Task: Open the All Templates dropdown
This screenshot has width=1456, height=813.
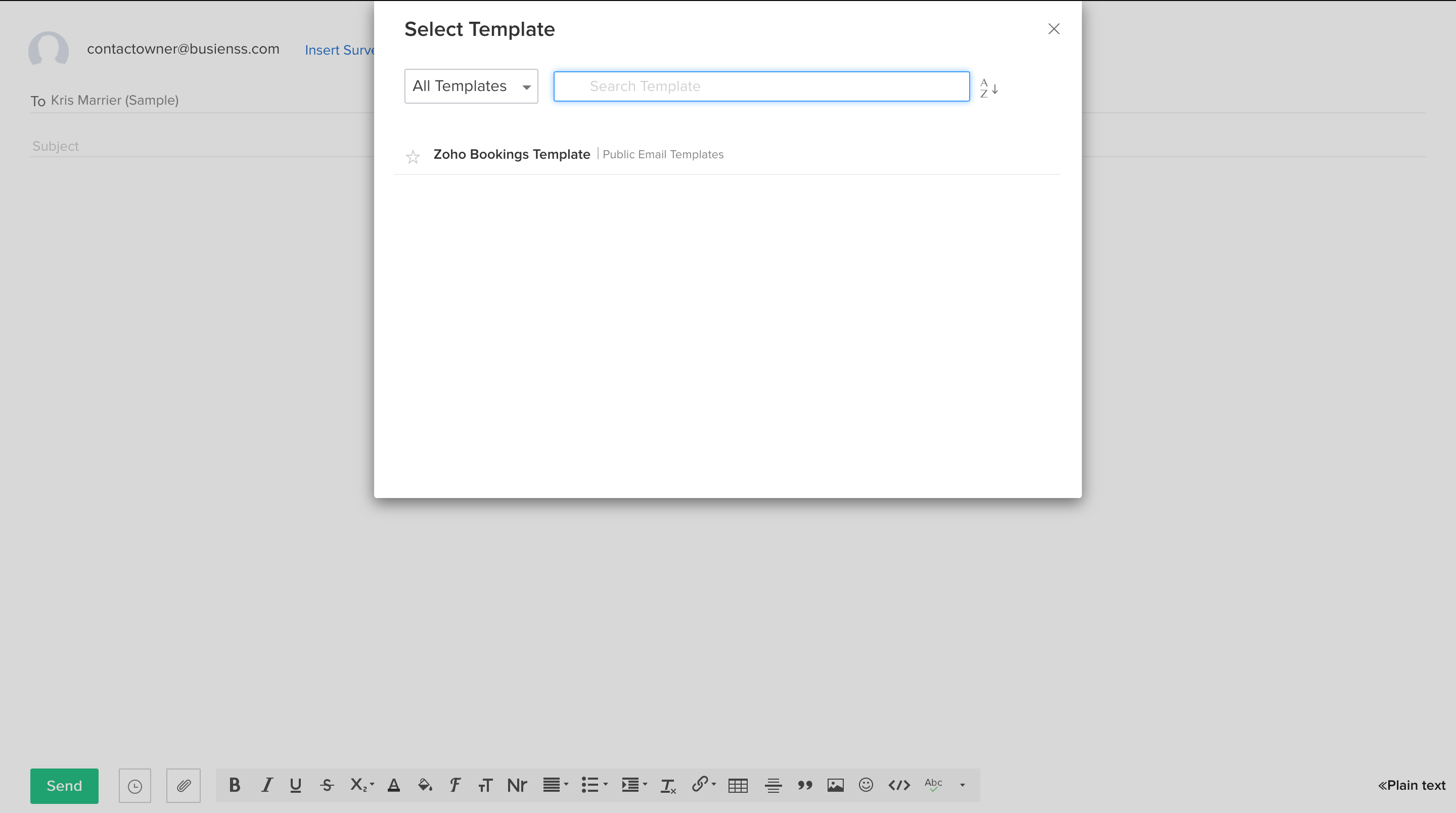Action: click(x=471, y=86)
